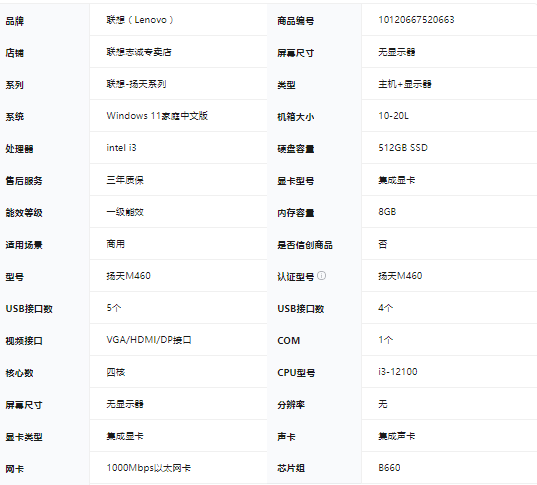This screenshot has width=537, height=485.
Task: Click 扬天M460 in the 型号 row
Action: 128,276
